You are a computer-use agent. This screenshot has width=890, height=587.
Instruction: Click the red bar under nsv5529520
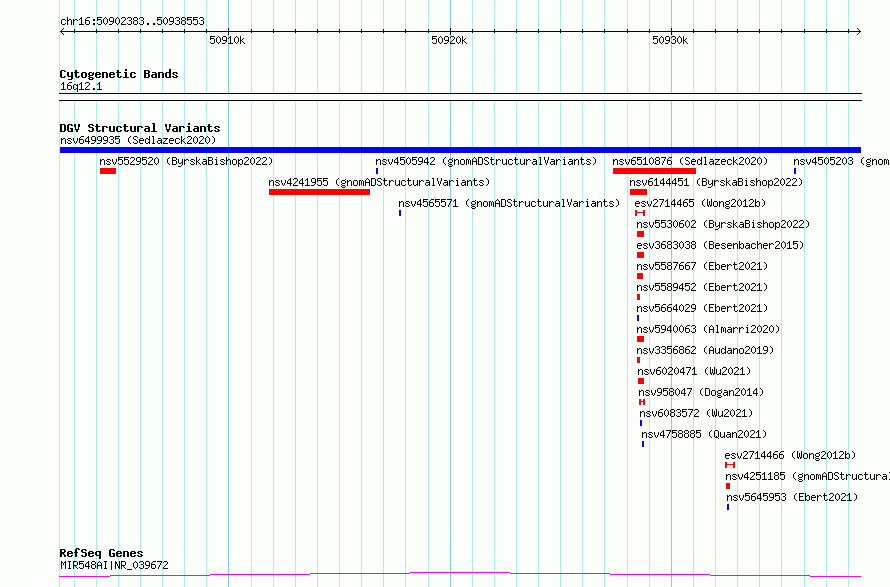tap(108, 171)
